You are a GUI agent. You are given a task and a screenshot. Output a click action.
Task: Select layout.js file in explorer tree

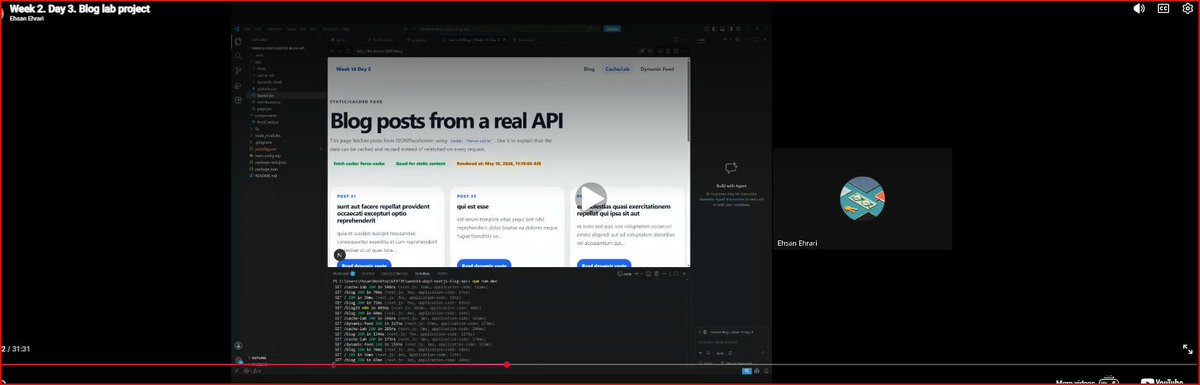click(266, 95)
